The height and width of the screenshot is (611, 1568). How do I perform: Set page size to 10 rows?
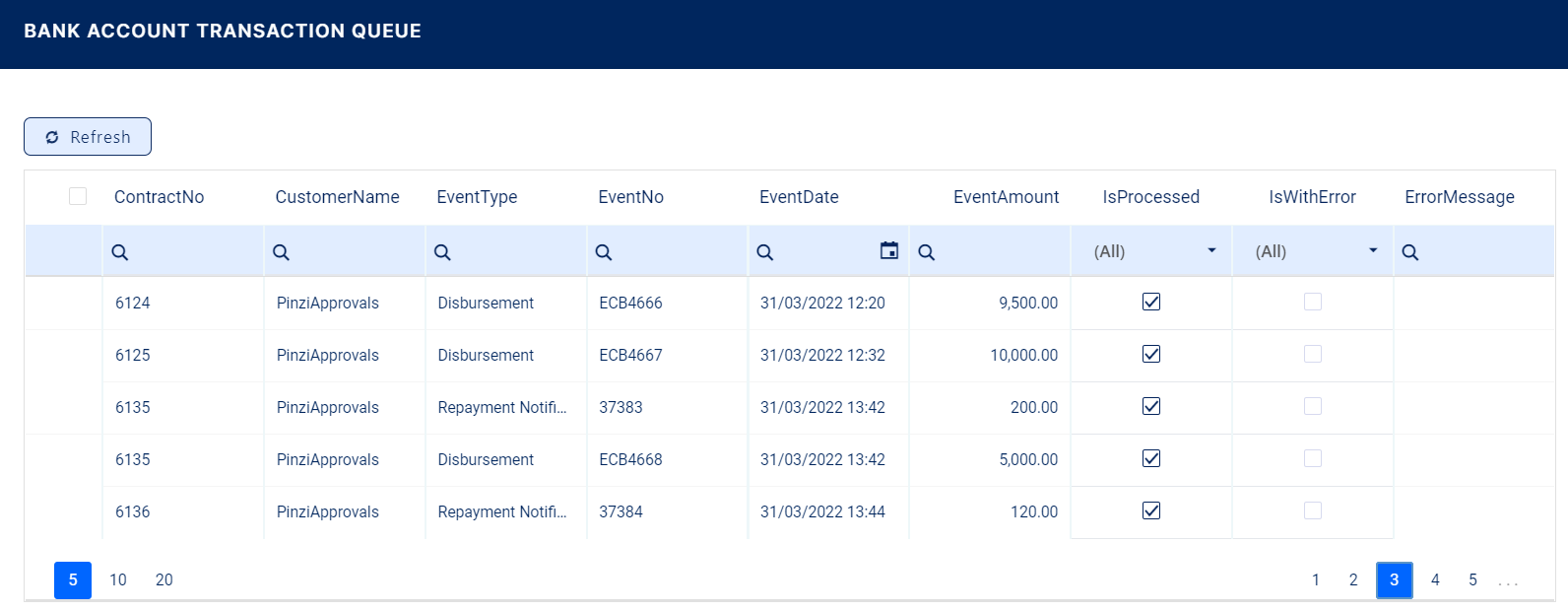click(118, 579)
